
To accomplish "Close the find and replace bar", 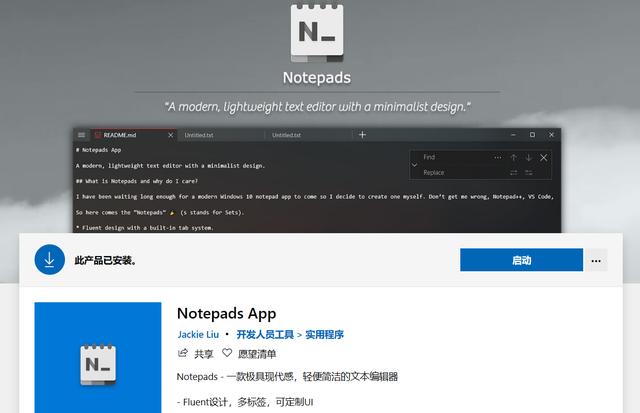I will [544, 158].
